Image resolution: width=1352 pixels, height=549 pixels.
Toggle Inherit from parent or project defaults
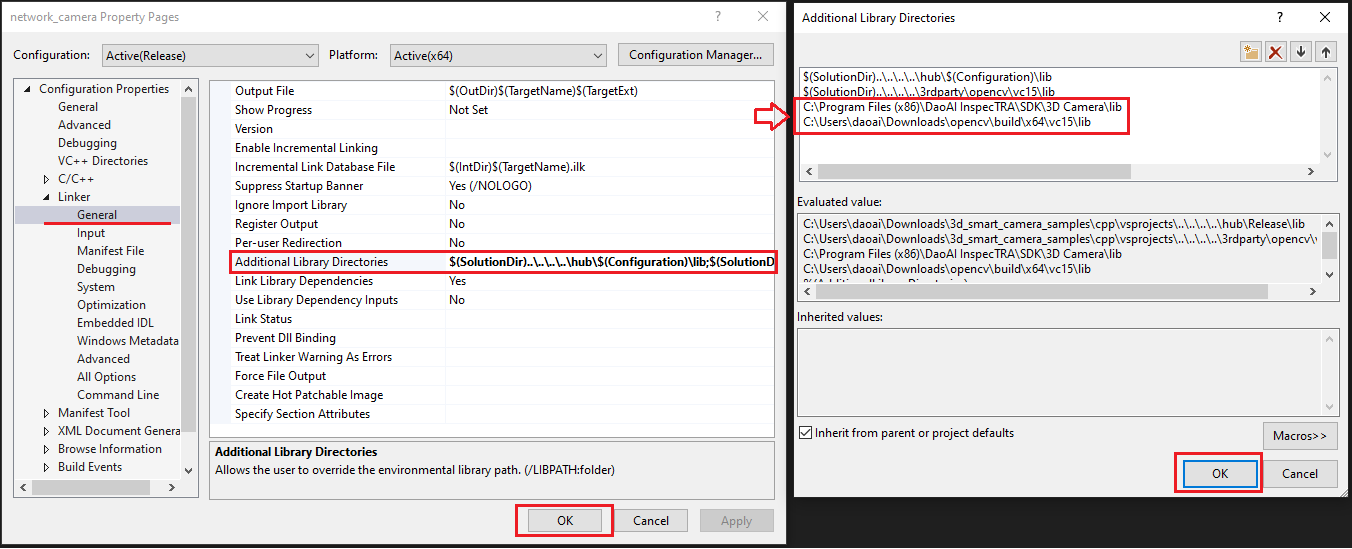pos(807,433)
